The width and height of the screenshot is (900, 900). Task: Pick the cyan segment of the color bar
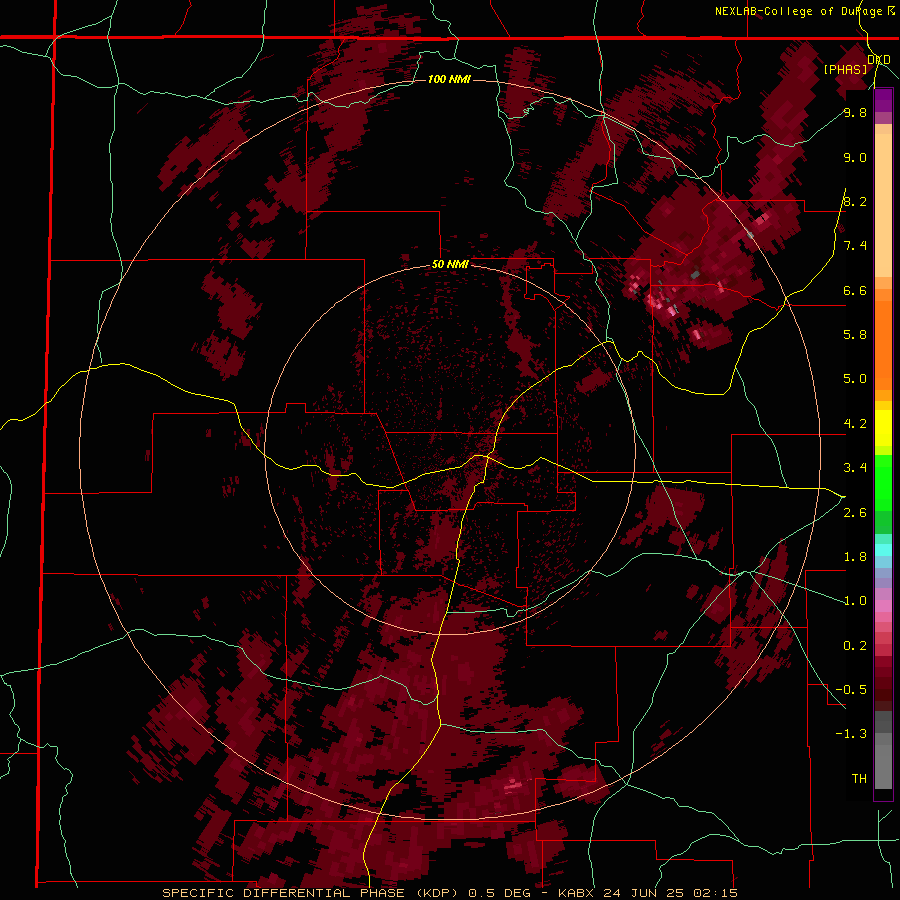pyautogui.click(x=883, y=550)
